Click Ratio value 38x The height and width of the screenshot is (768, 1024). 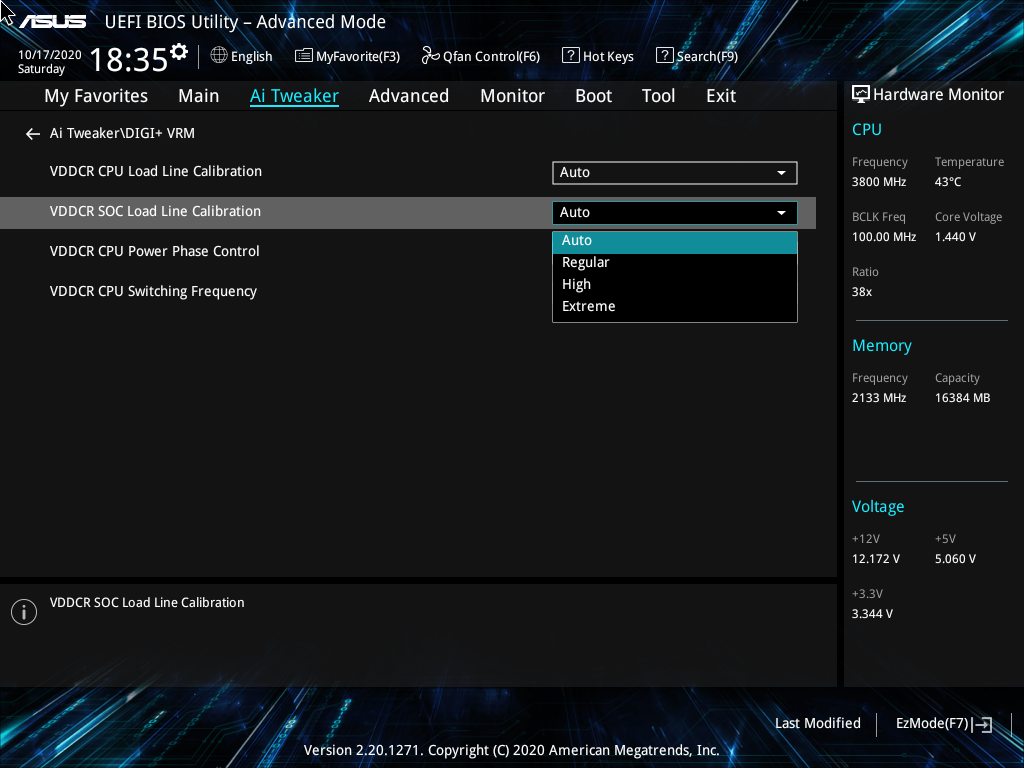coord(861,292)
